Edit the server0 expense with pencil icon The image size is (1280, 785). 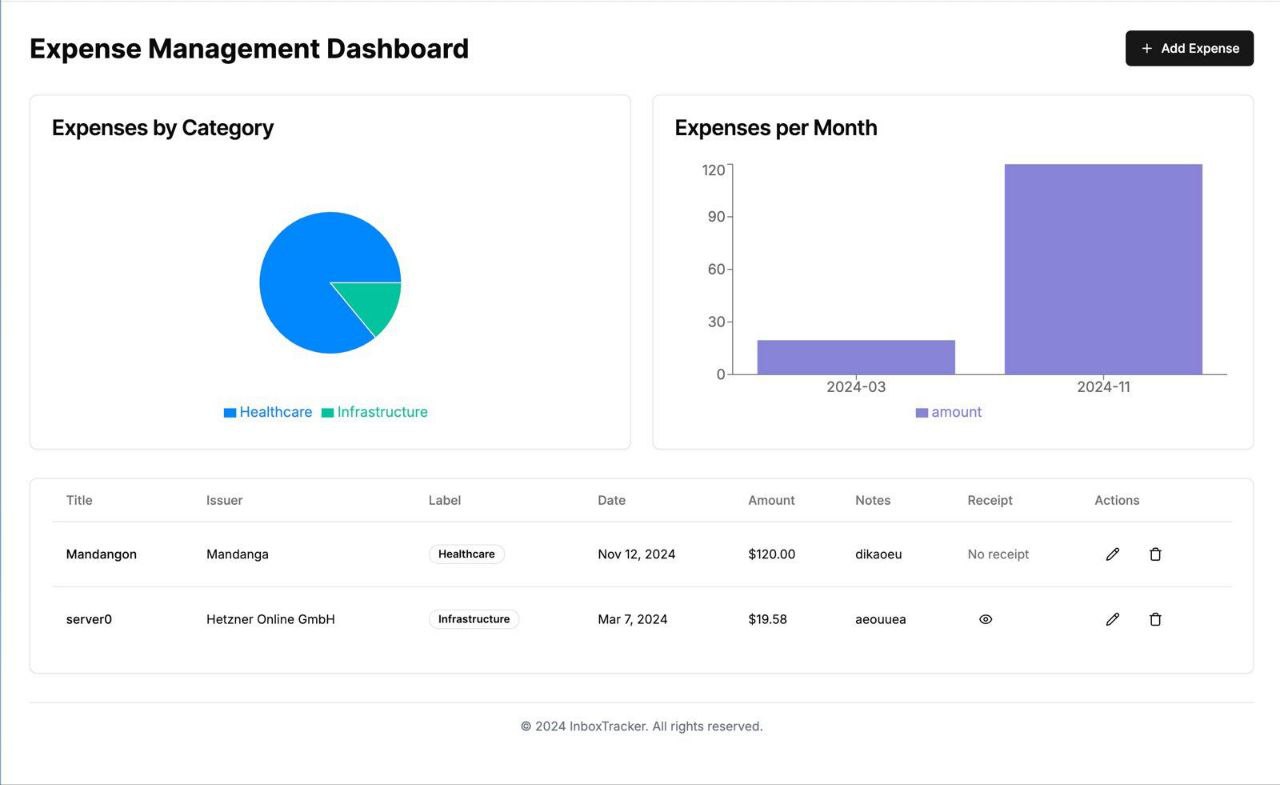point(1112,619)
